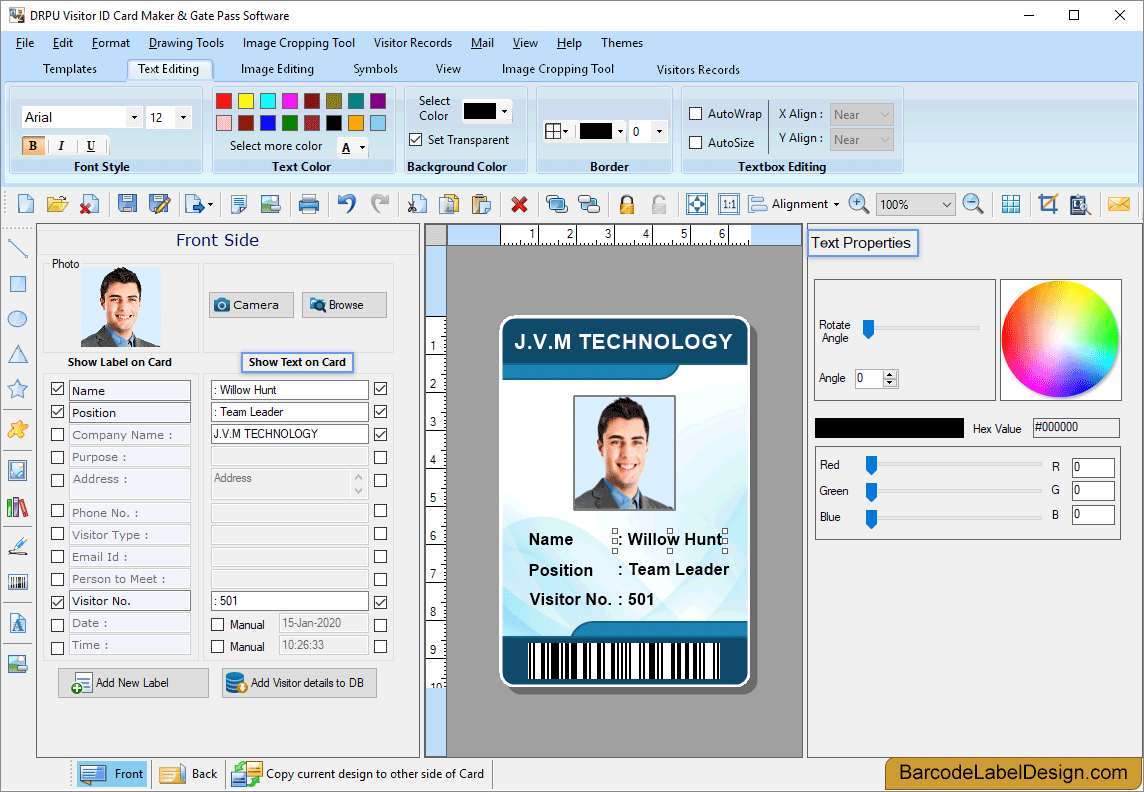This screenshot has height=792, width=1144.
Task: Uncheck the Name label checkbox
Action: (x=57, y=389)
